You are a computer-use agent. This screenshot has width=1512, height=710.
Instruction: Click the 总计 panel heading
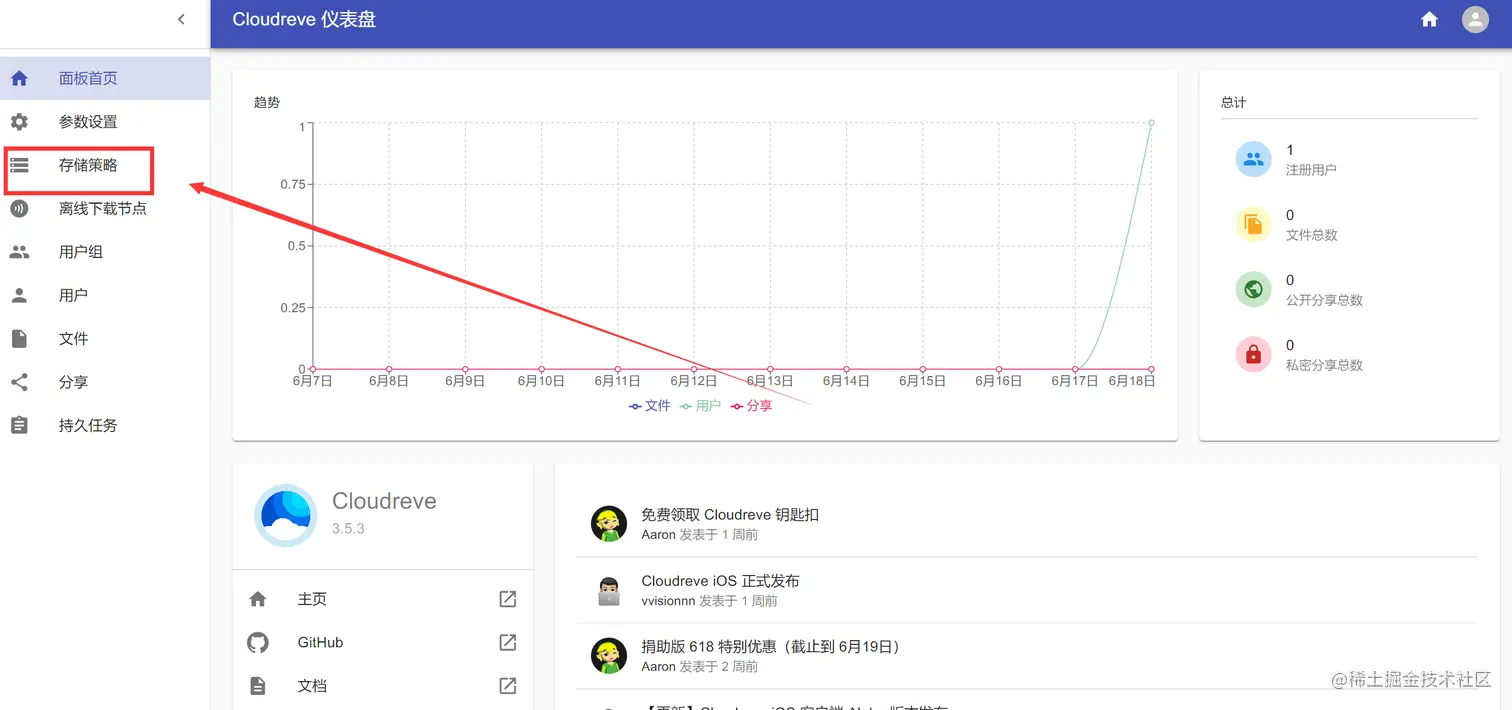(1234, 102)
